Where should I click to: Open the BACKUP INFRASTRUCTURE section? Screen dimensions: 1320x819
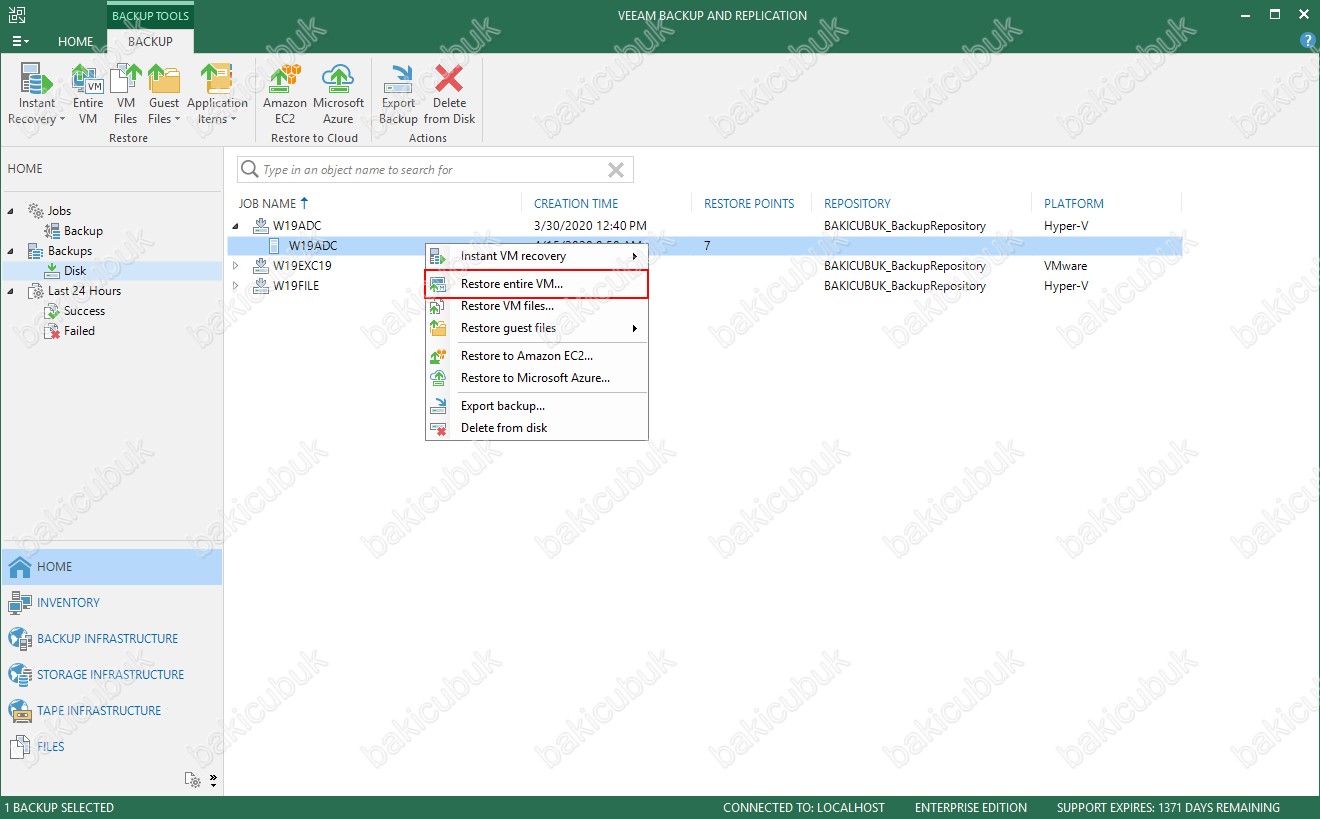111,639
